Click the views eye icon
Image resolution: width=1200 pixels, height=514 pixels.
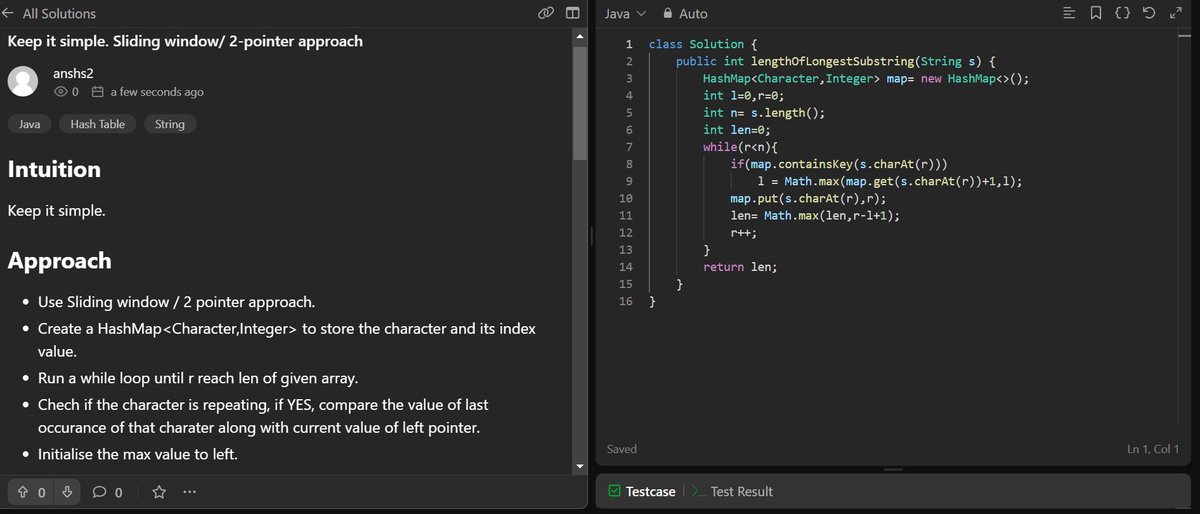[60, 92]
